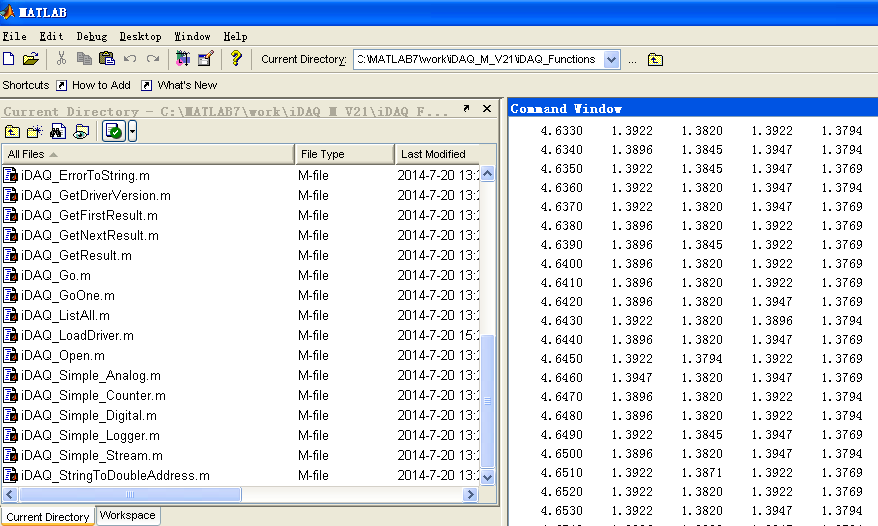
Task: Launch Simulink from the toolbar icon
Action: click(x=183, y=59)
